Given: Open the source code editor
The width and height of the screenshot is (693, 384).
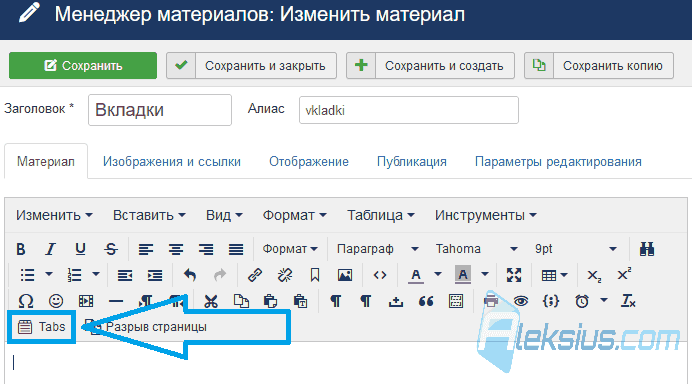Looking at the screenshot, I should tap(380, 275).
